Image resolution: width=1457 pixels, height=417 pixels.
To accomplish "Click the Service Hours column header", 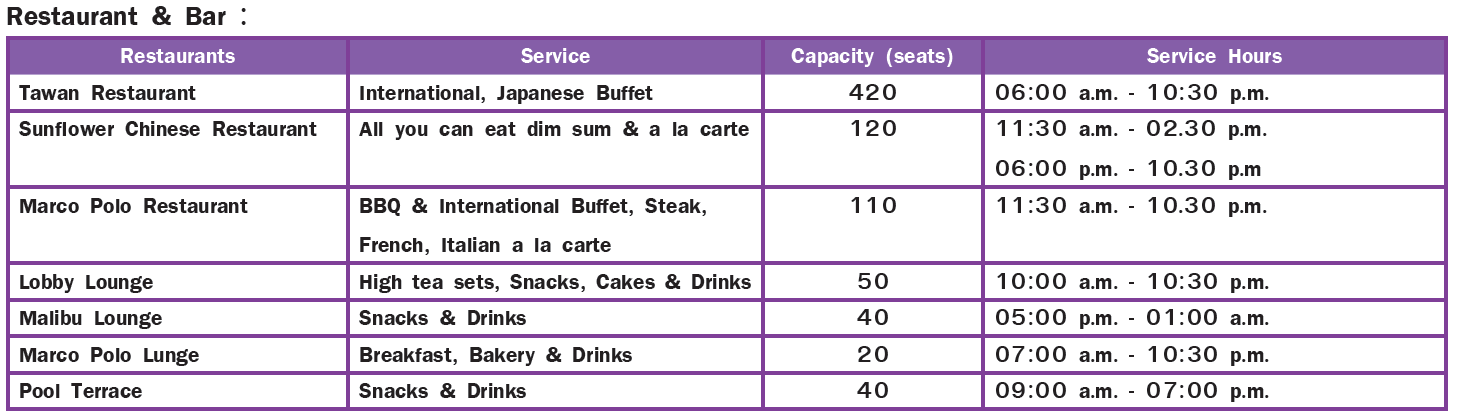I will tap(1214, 56).
